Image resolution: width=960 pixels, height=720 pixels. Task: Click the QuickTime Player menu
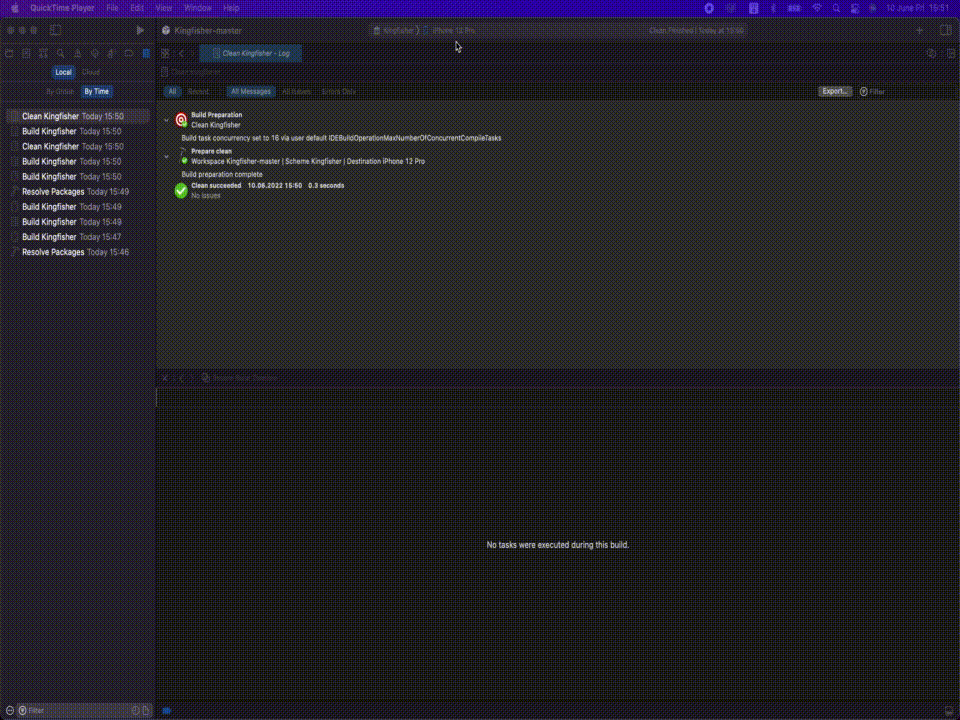point(62,8)
